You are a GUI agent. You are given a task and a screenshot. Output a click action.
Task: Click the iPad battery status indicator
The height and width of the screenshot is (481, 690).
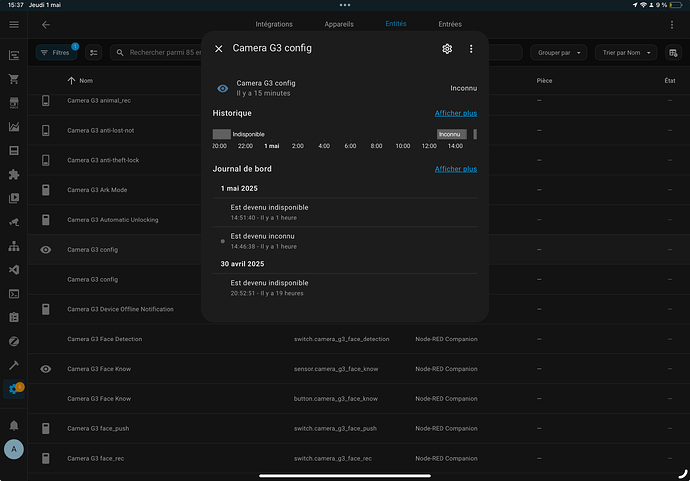[x=675, y=5]
